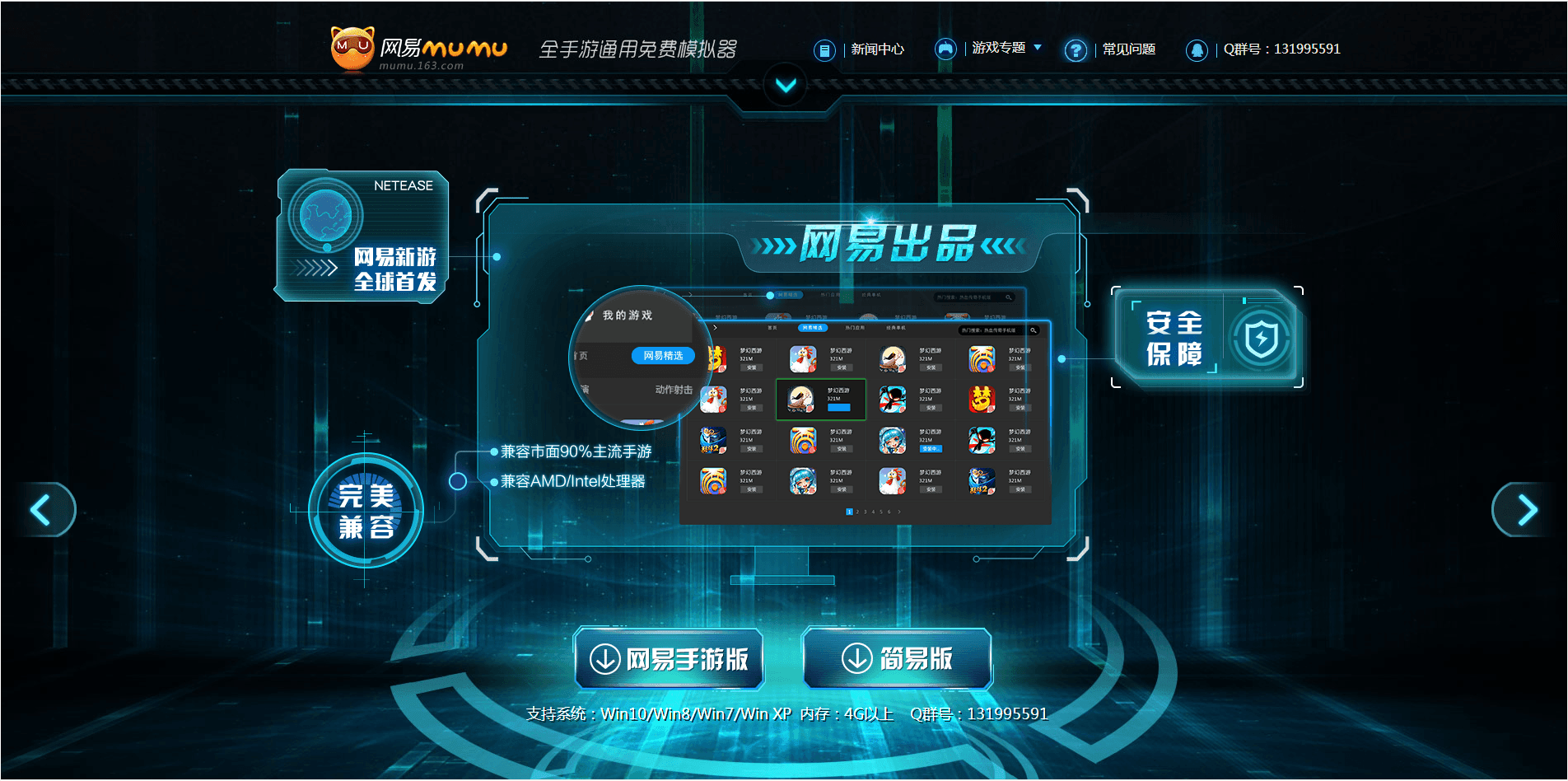
Task: Click the 网易新游 全球首发 badge
Action: (x=362, y=236)
